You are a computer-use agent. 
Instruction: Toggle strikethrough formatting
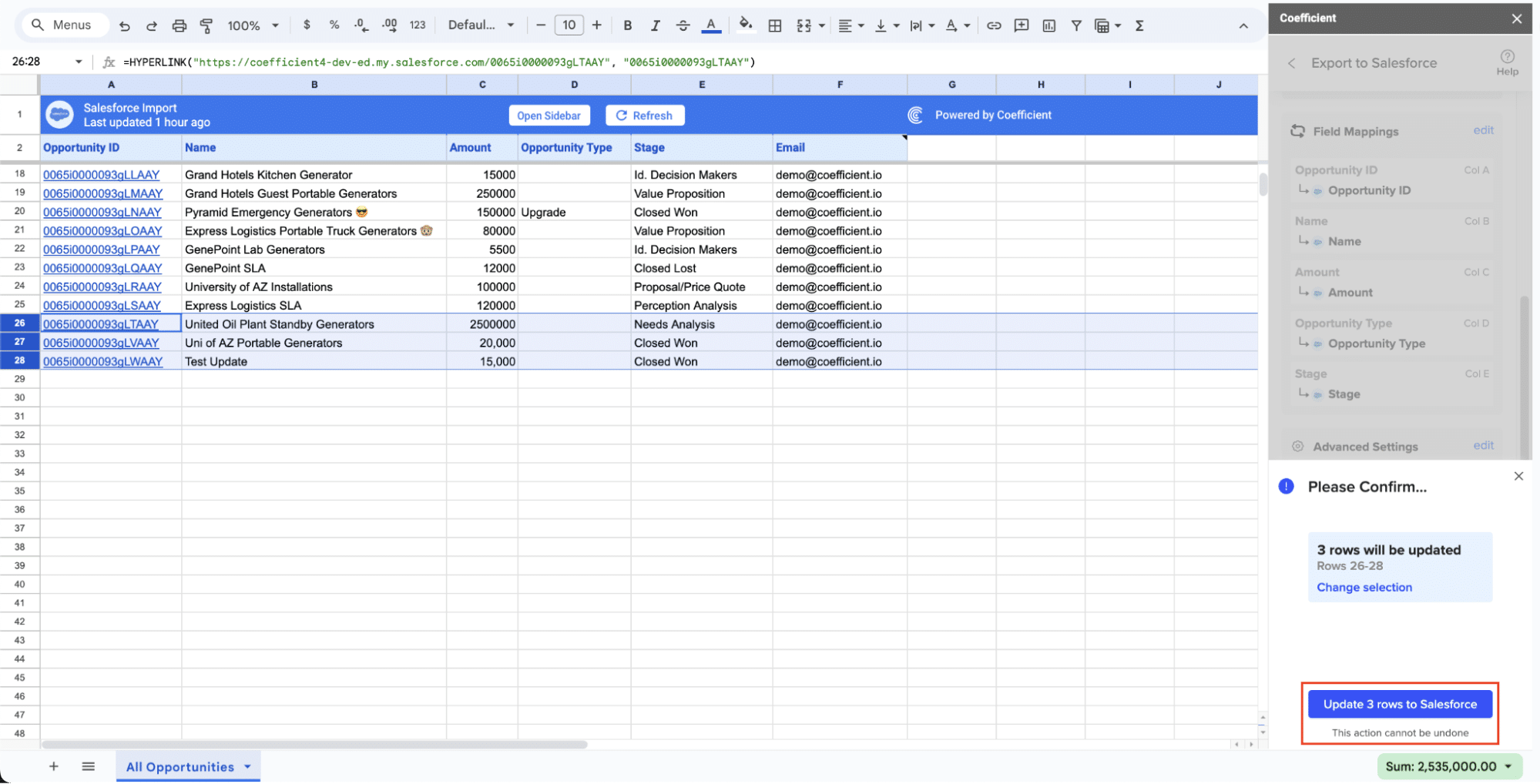coord(683,25)
